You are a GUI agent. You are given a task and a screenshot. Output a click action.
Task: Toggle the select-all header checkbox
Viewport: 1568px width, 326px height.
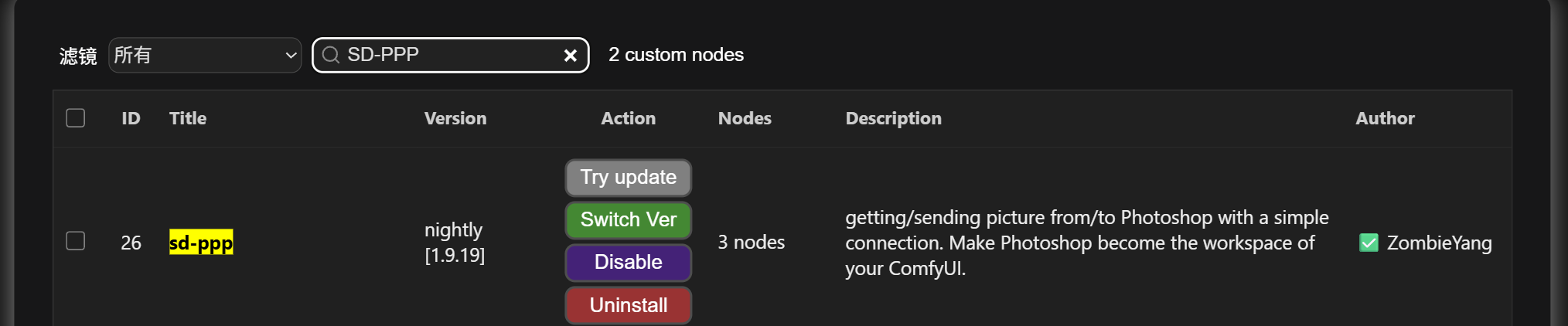click(76, 118)
